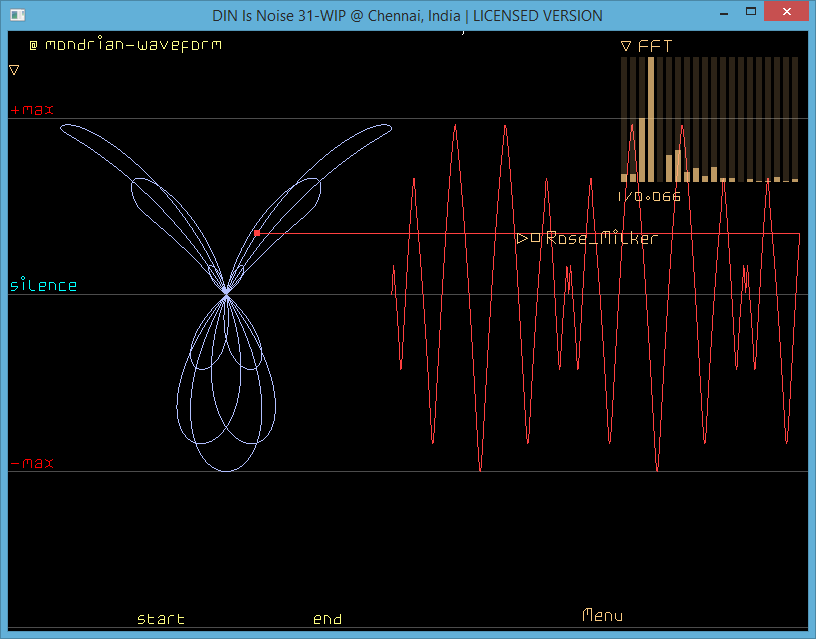Collapse the FFT panel triangle
This screenshot has width=816, height=639.
coord(626,46)
